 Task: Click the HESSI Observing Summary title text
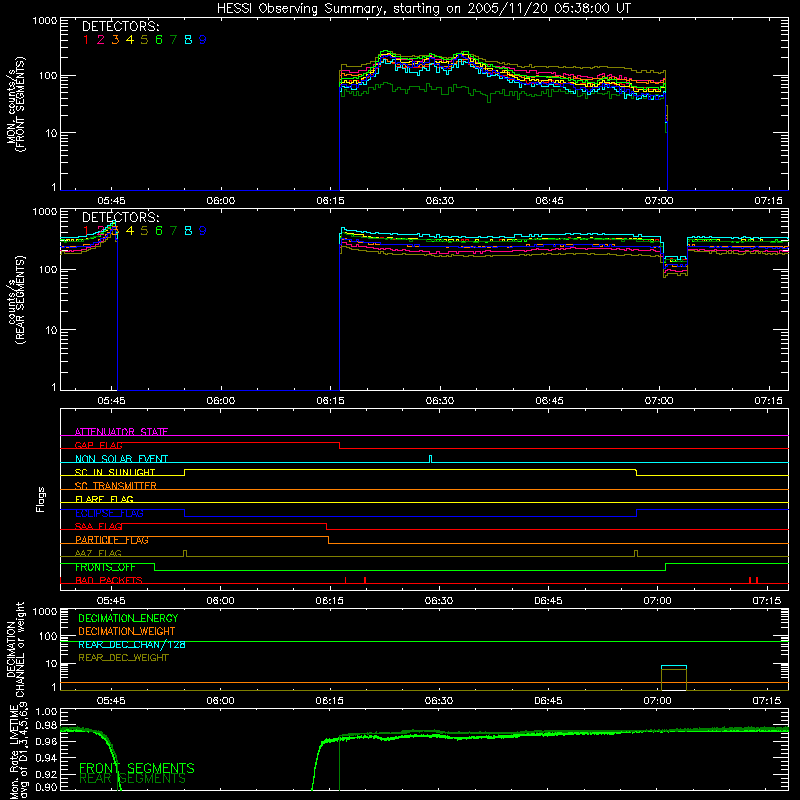coord(423,9)
